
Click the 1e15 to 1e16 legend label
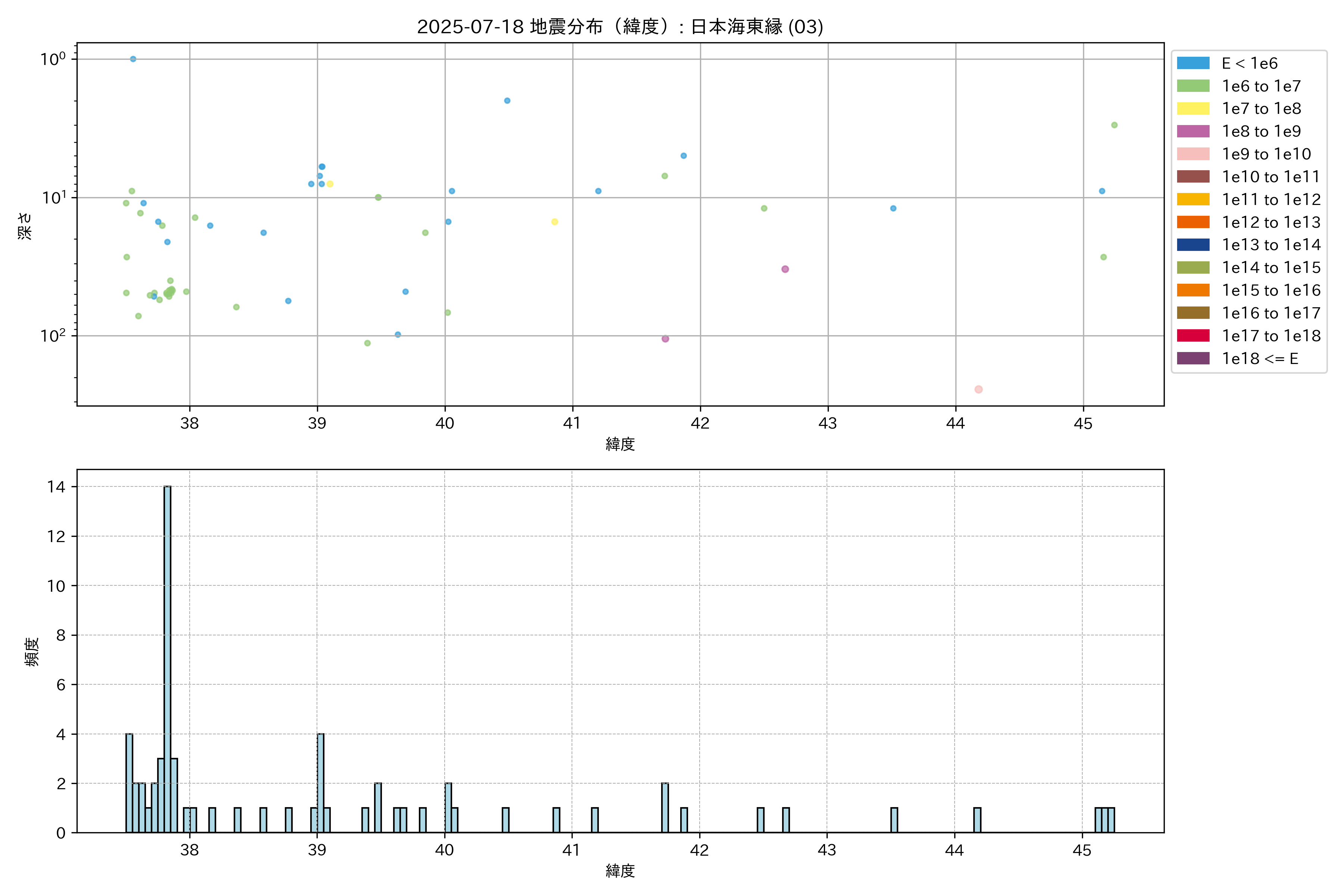(1271, 290)
